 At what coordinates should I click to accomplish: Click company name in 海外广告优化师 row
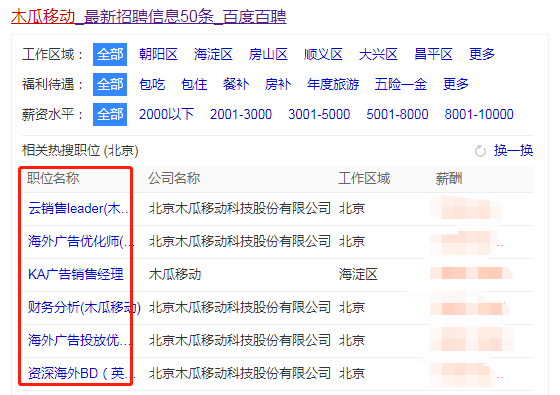click(240, 241)
